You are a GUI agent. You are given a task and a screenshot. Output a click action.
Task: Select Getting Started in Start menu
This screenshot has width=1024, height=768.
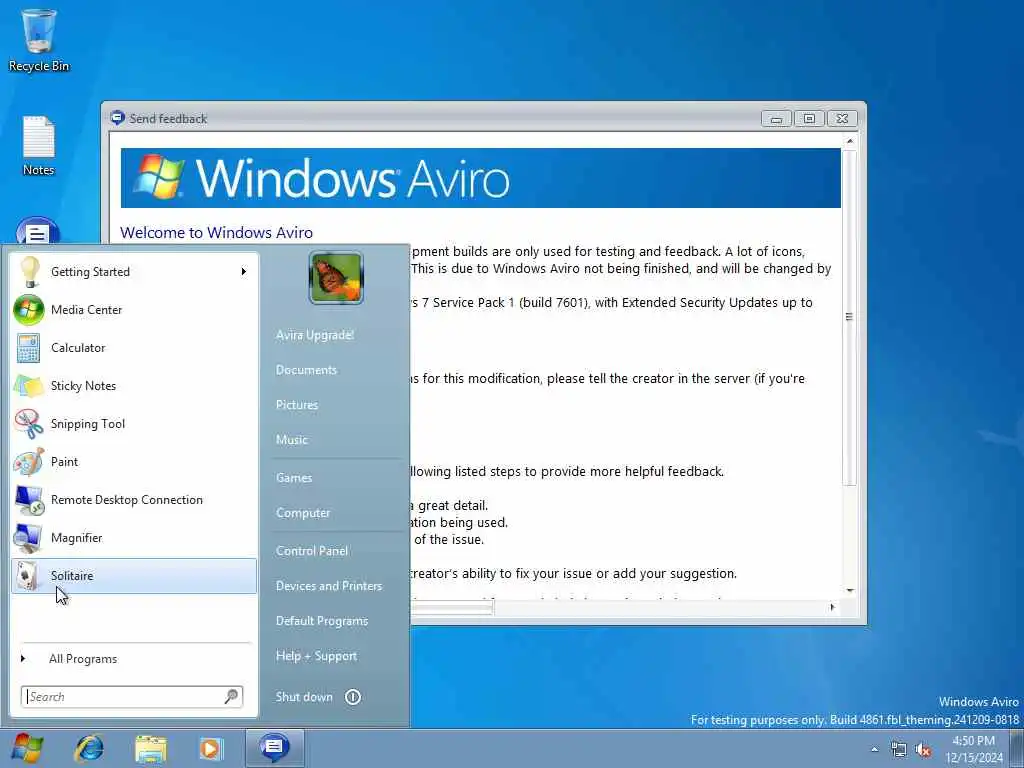(134, 272)
